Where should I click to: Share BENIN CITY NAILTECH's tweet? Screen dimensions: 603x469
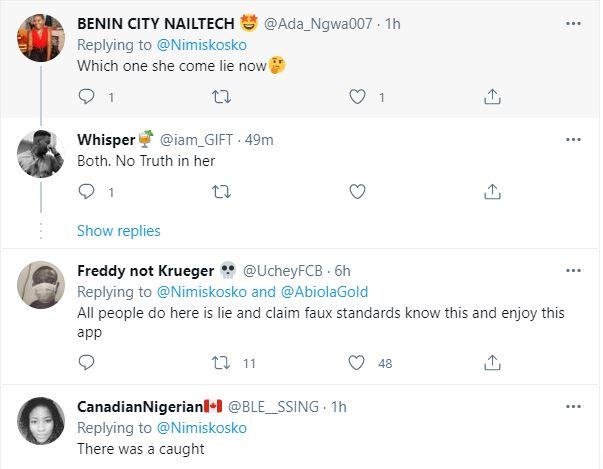[492, 97]
